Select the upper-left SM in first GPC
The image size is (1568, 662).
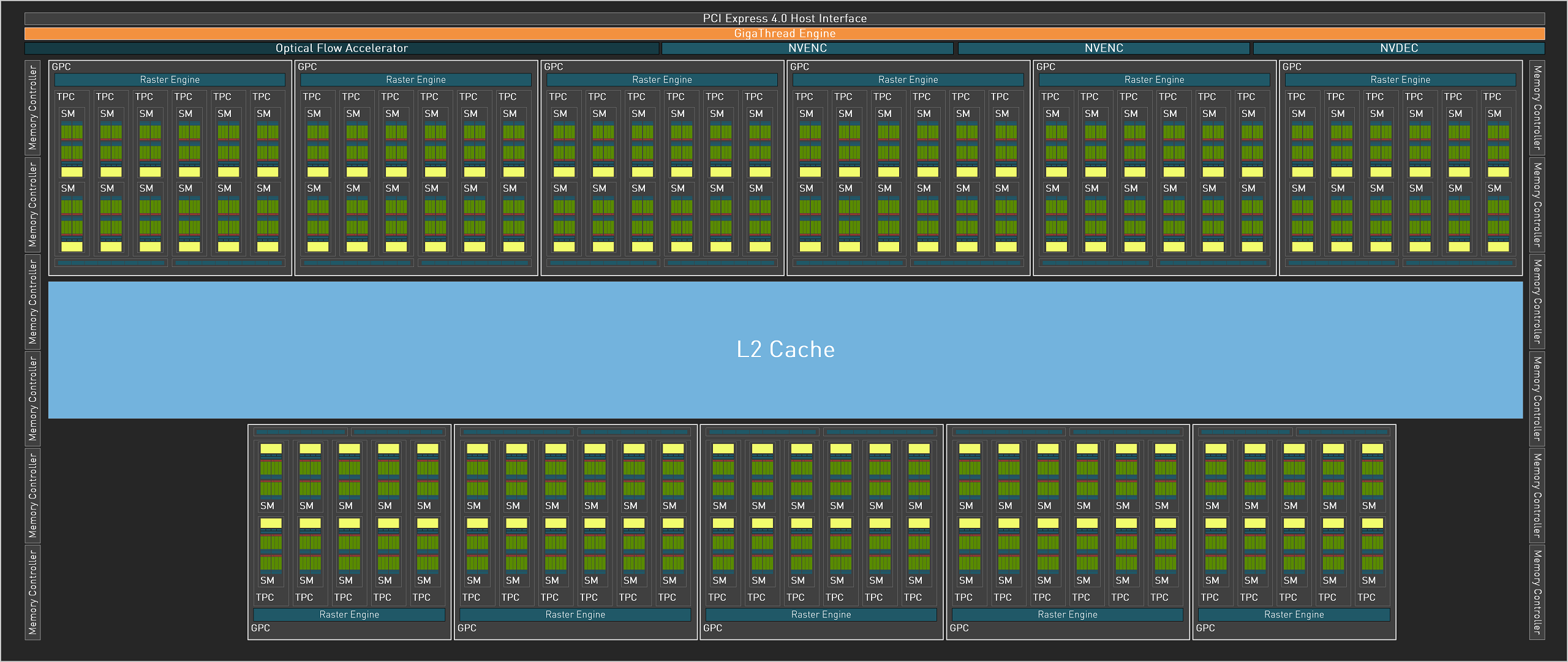click(x=68, y=114)
